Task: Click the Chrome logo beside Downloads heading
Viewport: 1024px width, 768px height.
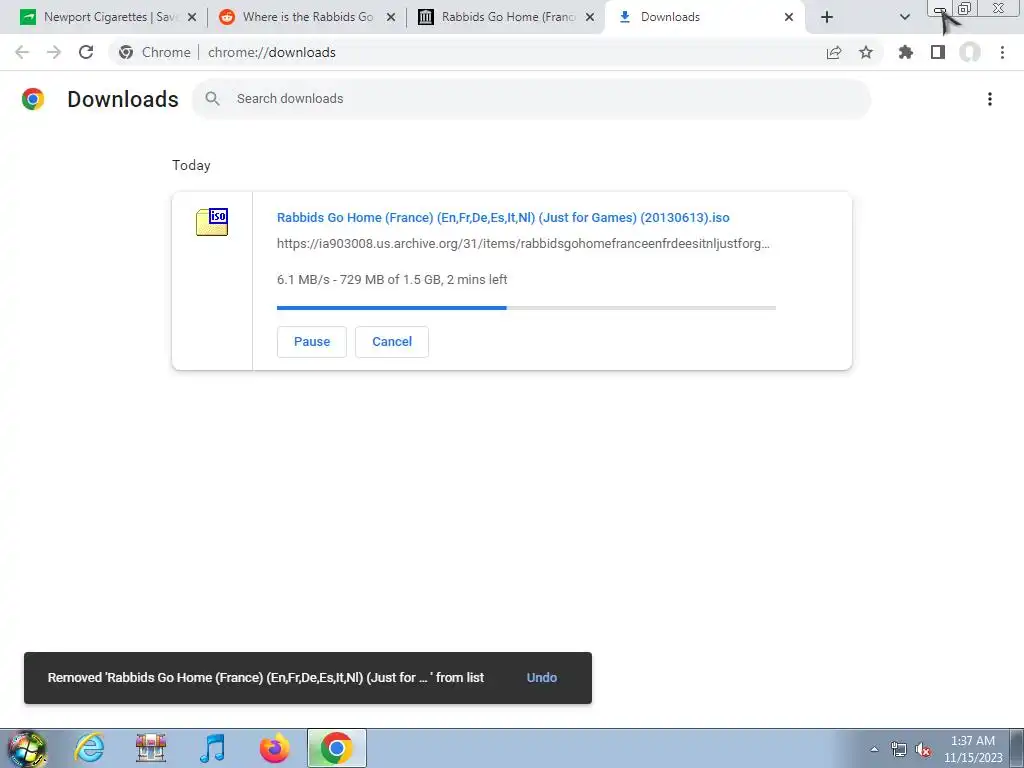Action: [x=33, y=99]
